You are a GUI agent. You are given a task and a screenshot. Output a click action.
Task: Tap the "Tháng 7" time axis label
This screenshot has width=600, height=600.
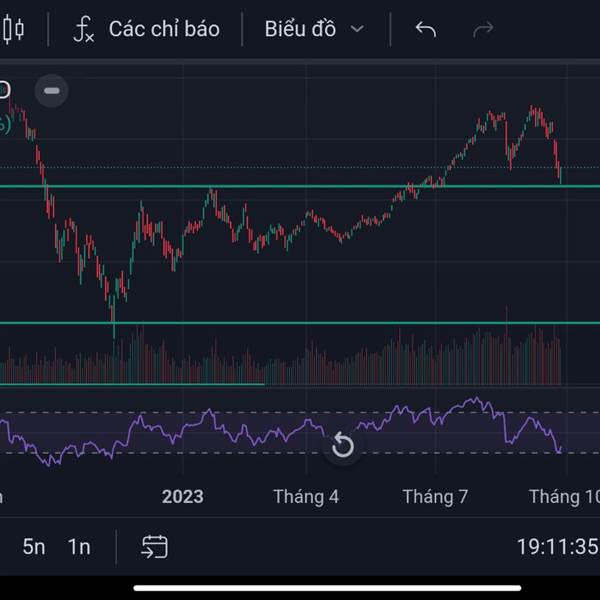(435, 497)
